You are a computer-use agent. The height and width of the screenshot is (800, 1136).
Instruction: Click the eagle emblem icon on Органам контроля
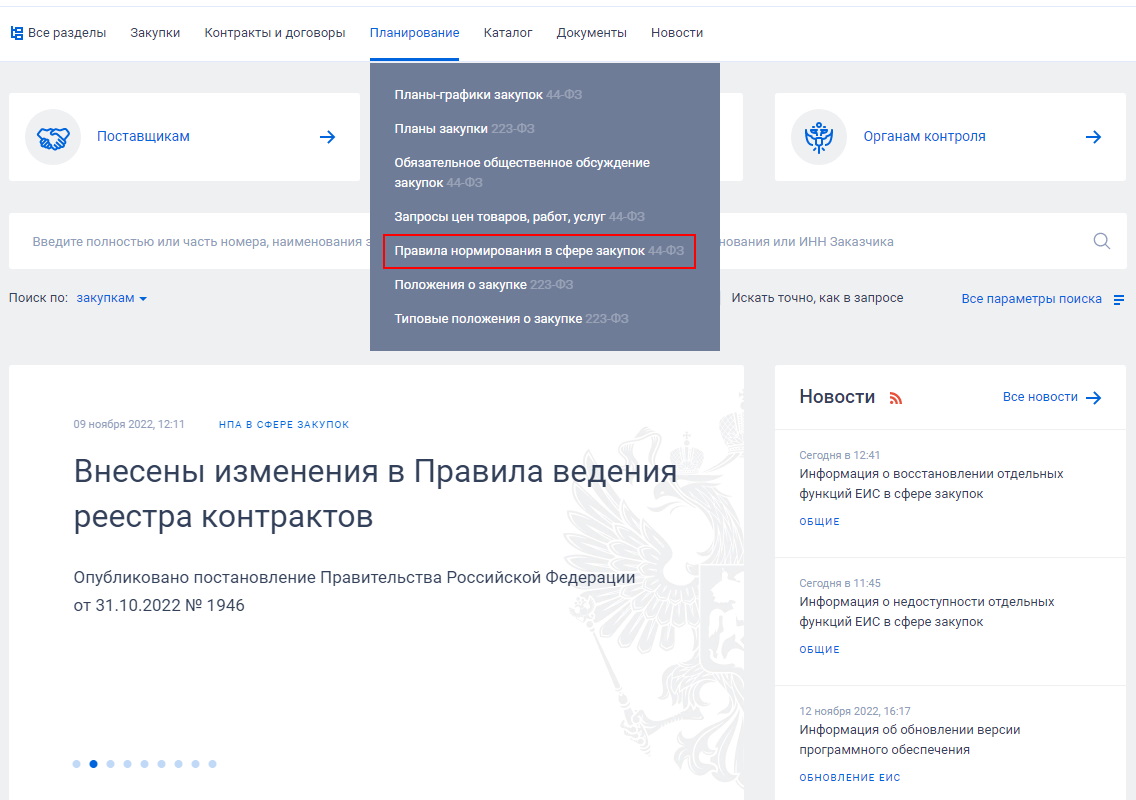click(x=818, y=136)
